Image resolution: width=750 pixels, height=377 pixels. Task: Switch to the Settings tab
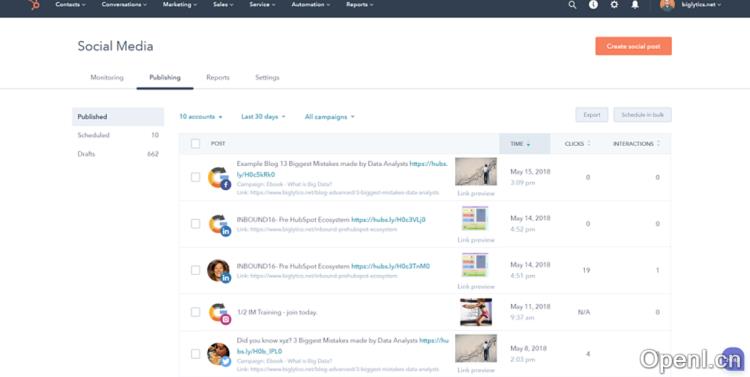pos(267,78)
